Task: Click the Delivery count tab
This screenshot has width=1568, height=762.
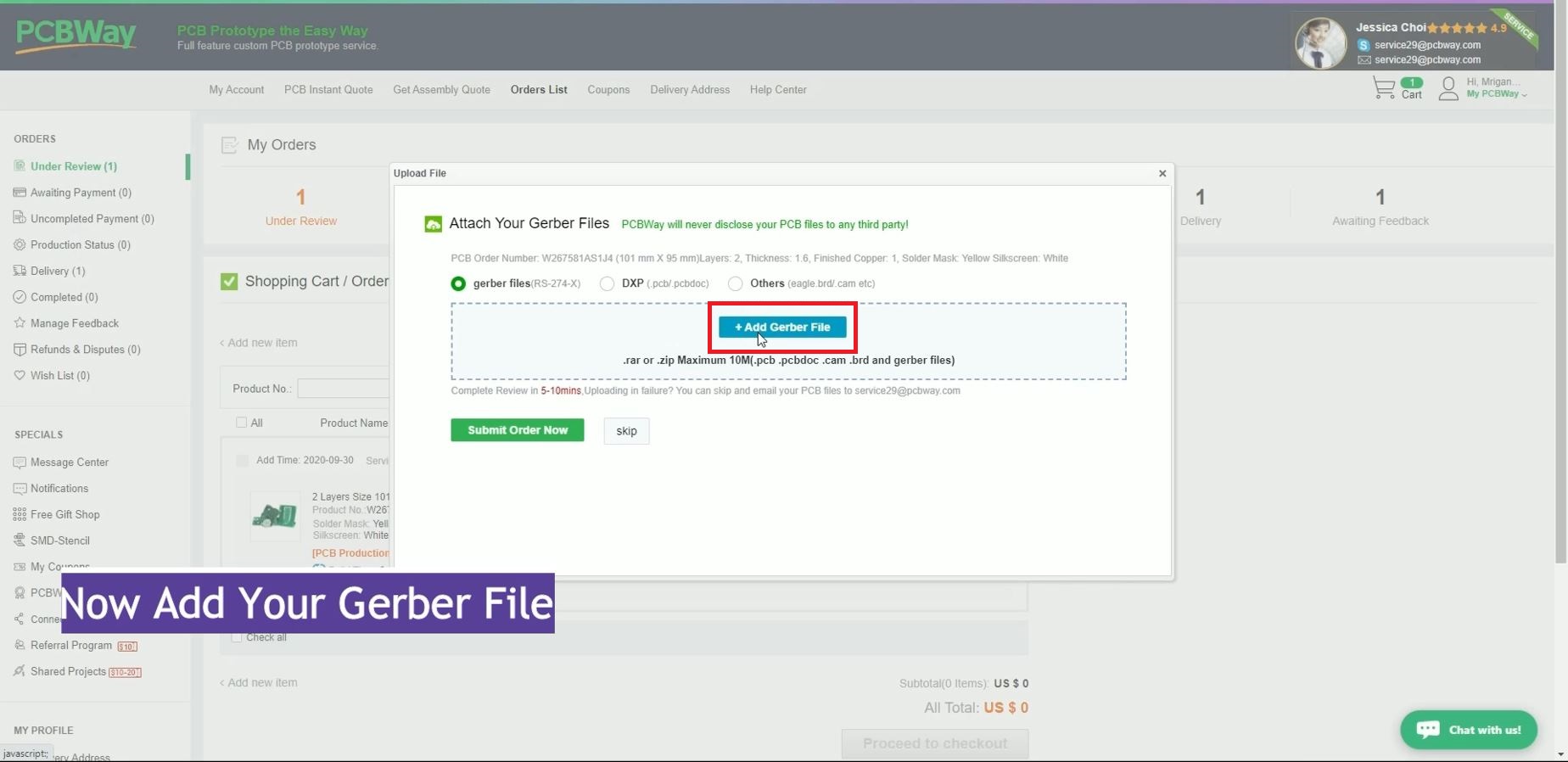Action: (x=1200, y=207)
